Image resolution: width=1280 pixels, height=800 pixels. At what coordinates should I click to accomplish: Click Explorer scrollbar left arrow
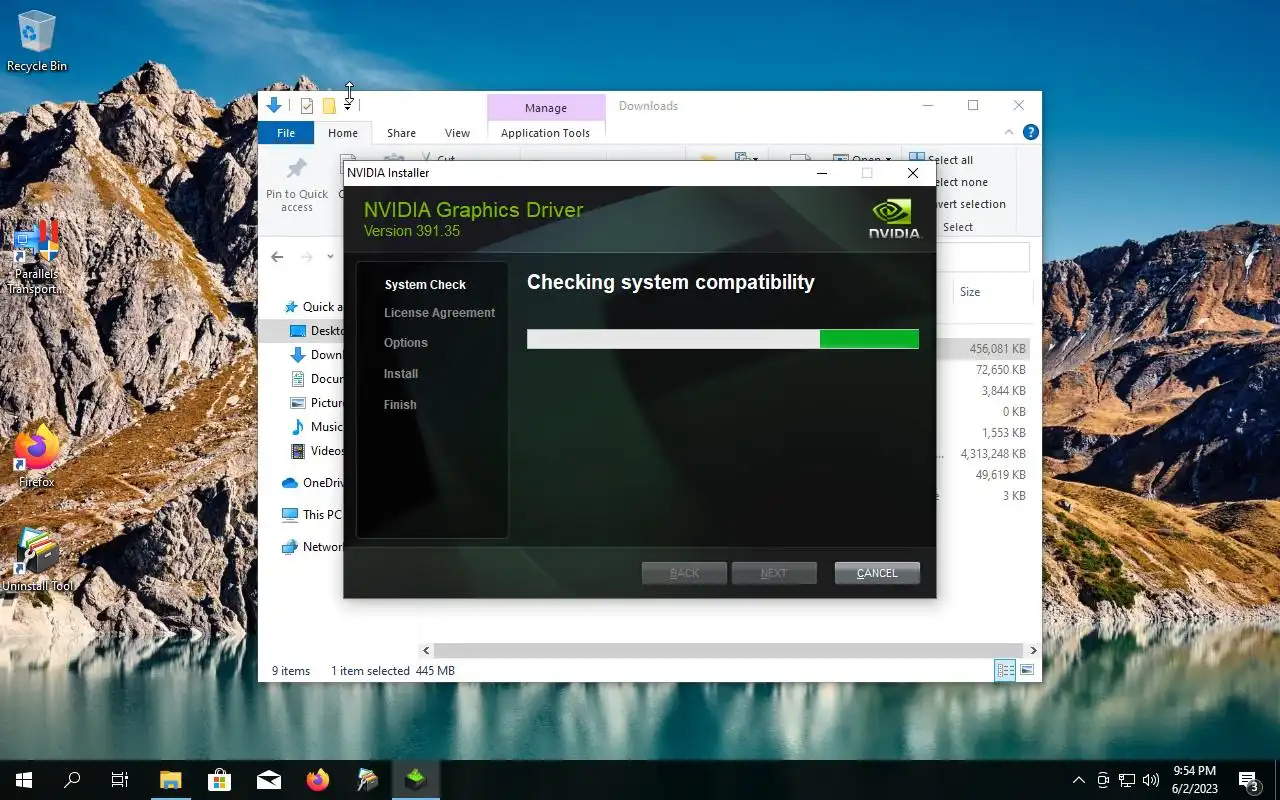click(426, 650)
